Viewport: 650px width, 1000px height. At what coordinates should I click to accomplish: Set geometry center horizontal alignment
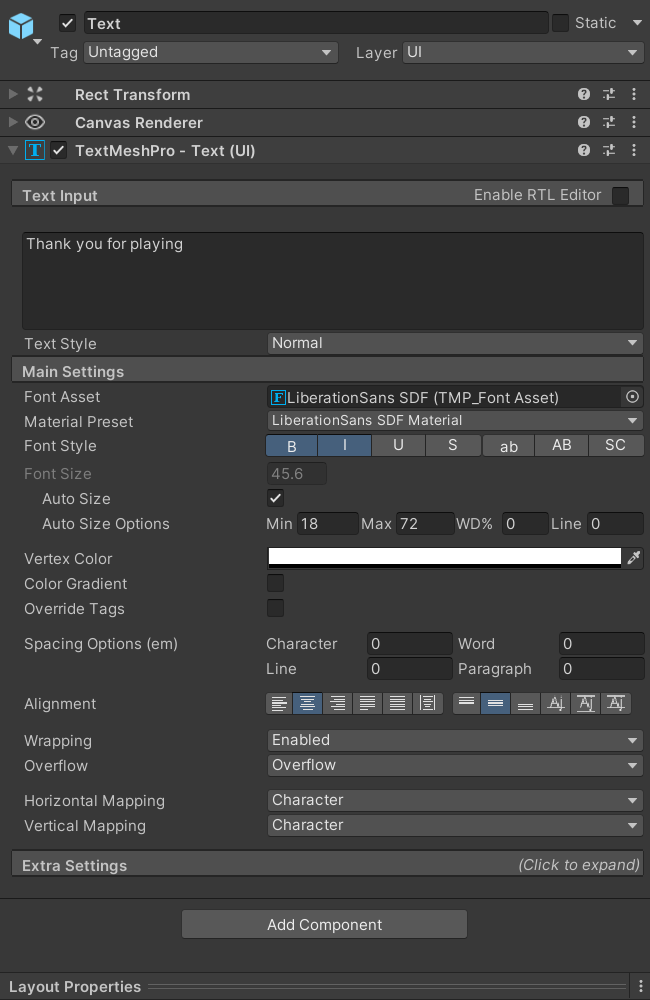(x=427, y=703)
